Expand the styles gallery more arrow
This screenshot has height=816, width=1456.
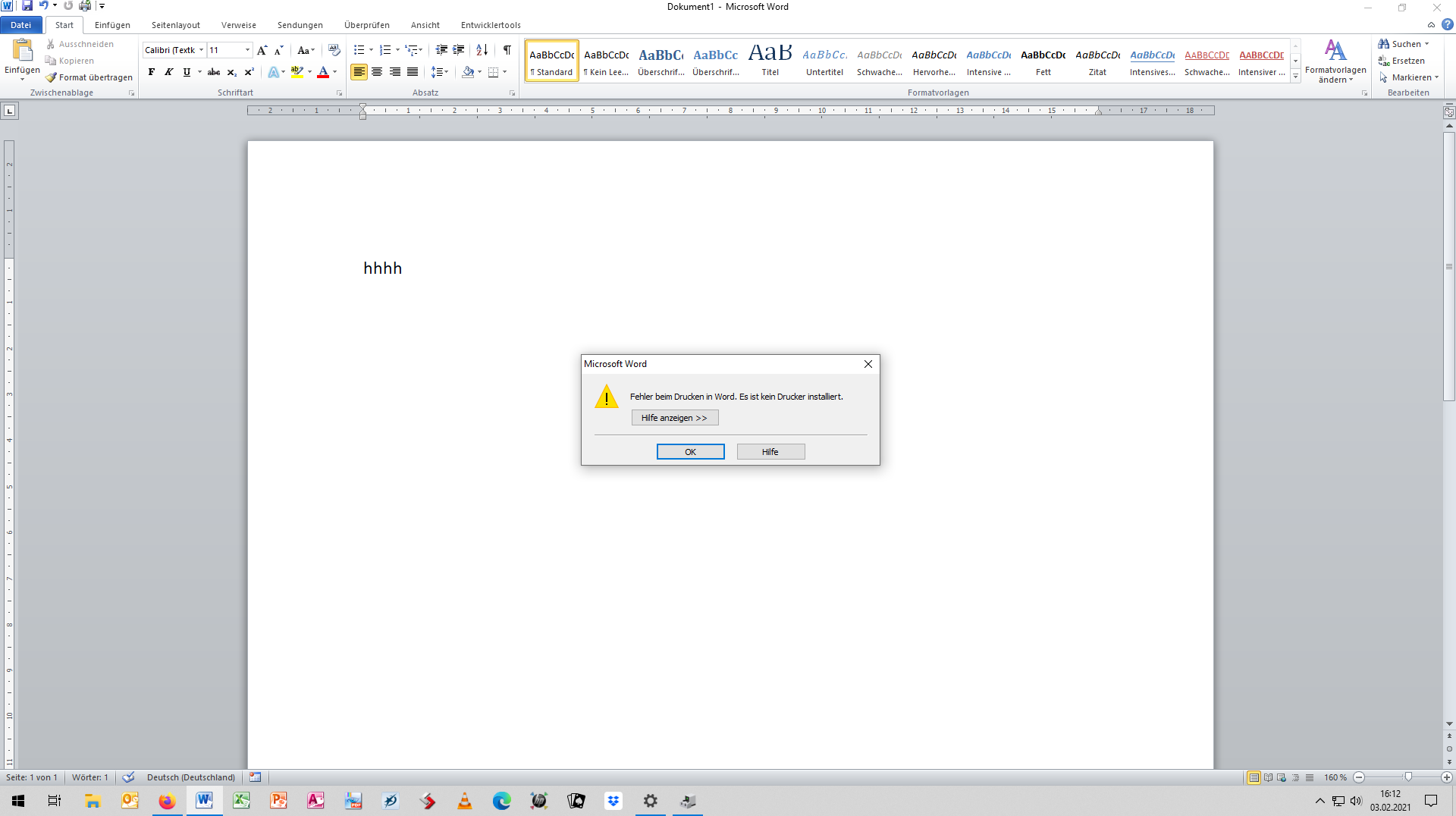click(1295, 77)
